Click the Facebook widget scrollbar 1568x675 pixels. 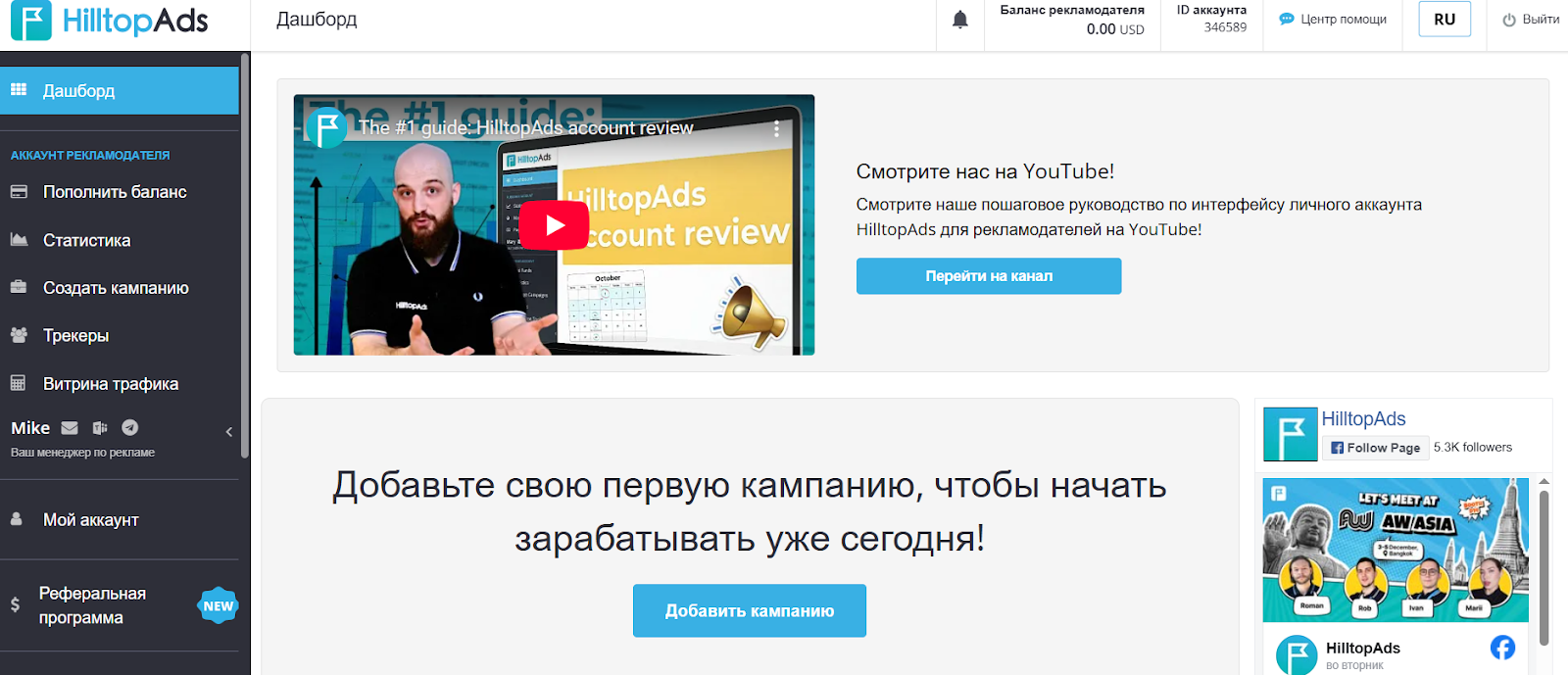pyautogui.click(x=1544, y=568)
